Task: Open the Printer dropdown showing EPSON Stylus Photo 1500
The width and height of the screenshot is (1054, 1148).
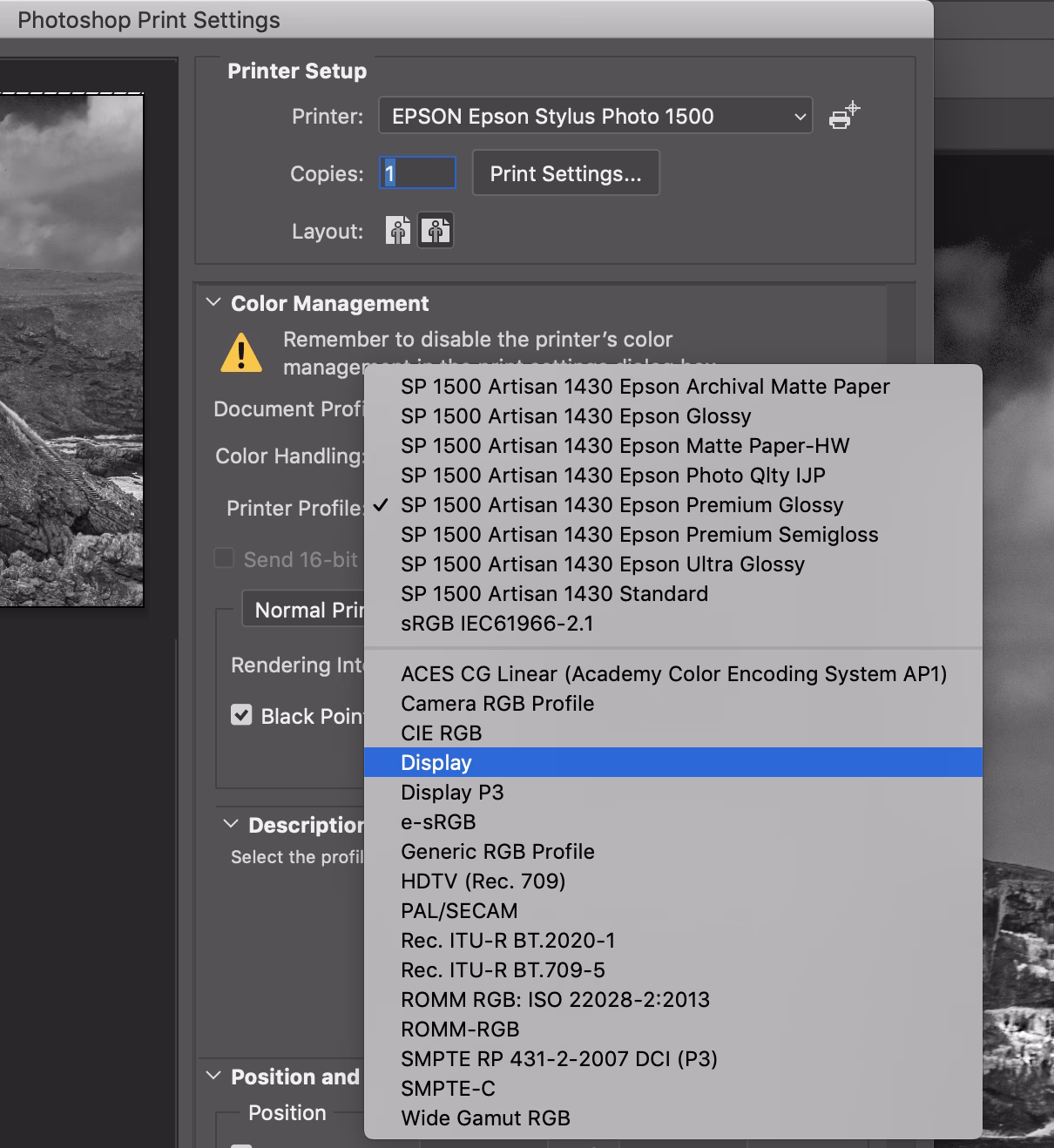Action: coord(595,115)
